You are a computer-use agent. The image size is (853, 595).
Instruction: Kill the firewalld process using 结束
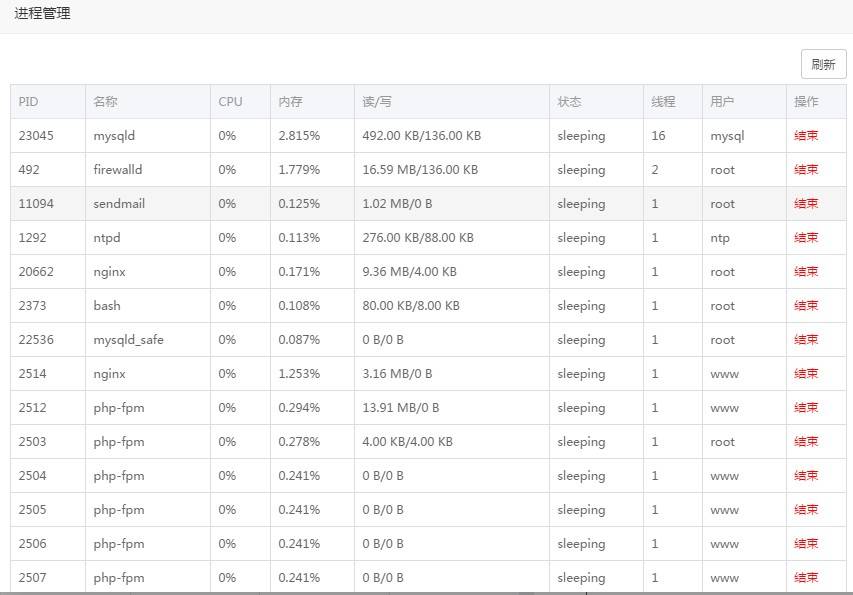806,170
